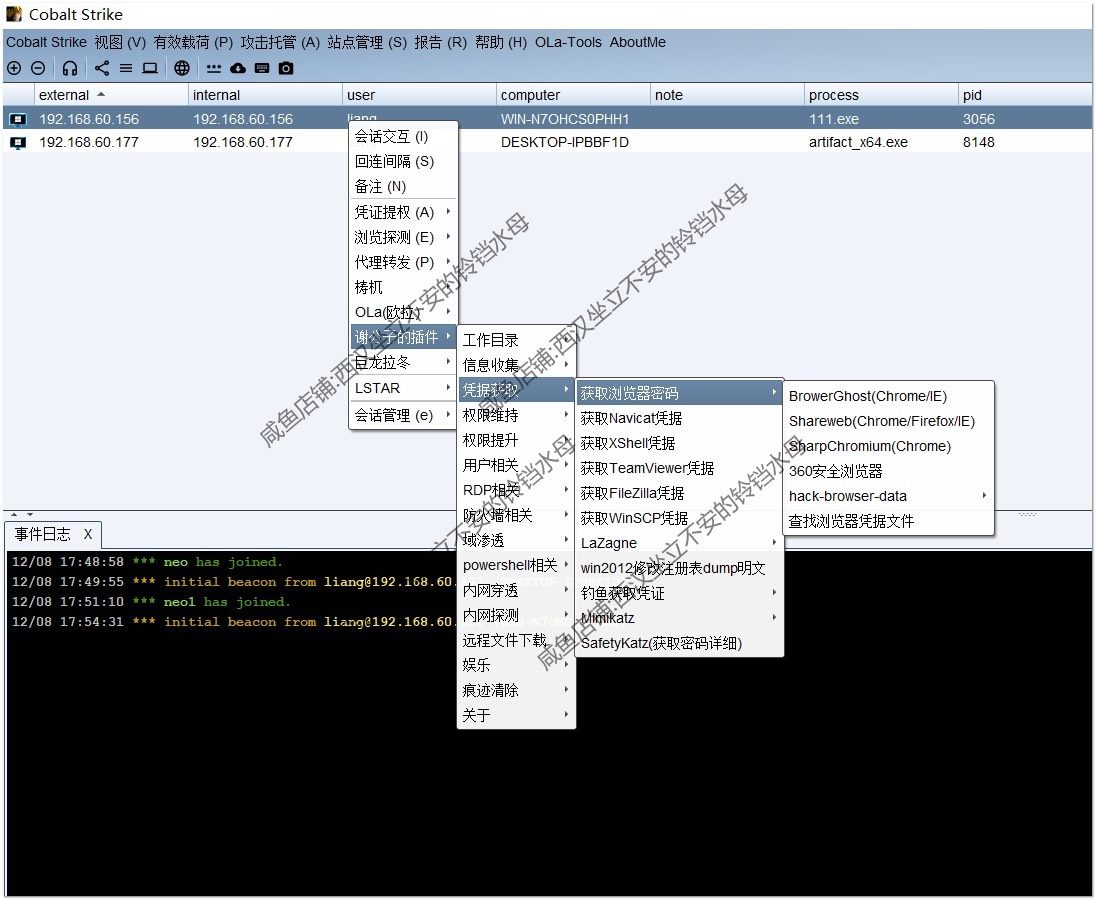Open screenshots via the camera icon
Viewport: 1096px width, 900px height.
tap(286, 68)
